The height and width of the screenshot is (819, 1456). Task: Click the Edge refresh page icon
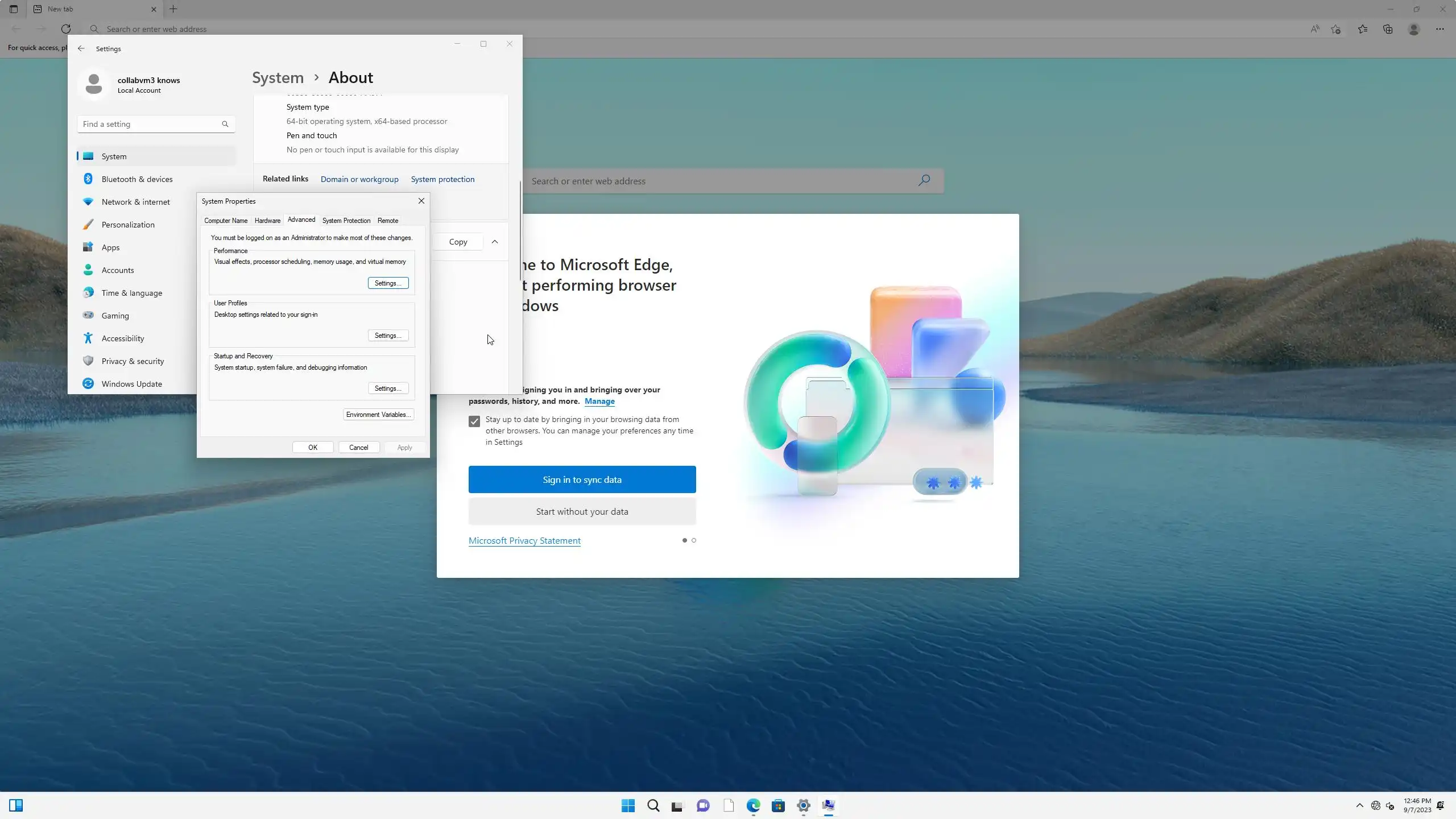point(66,29)
